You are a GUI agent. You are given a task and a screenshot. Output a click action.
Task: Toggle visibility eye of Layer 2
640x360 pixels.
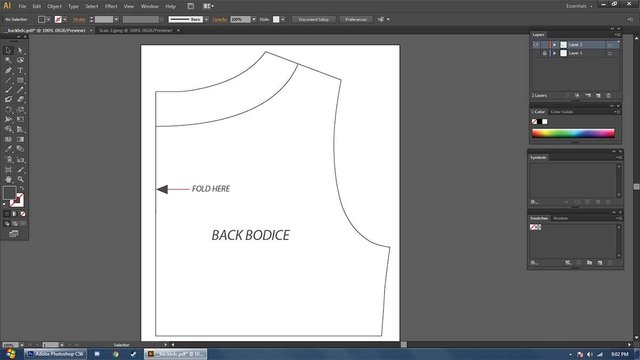coord(536,44)
